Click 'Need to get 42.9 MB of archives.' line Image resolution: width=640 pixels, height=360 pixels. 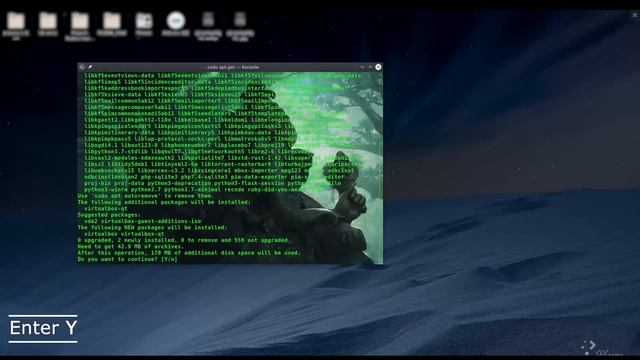point(130,247)
